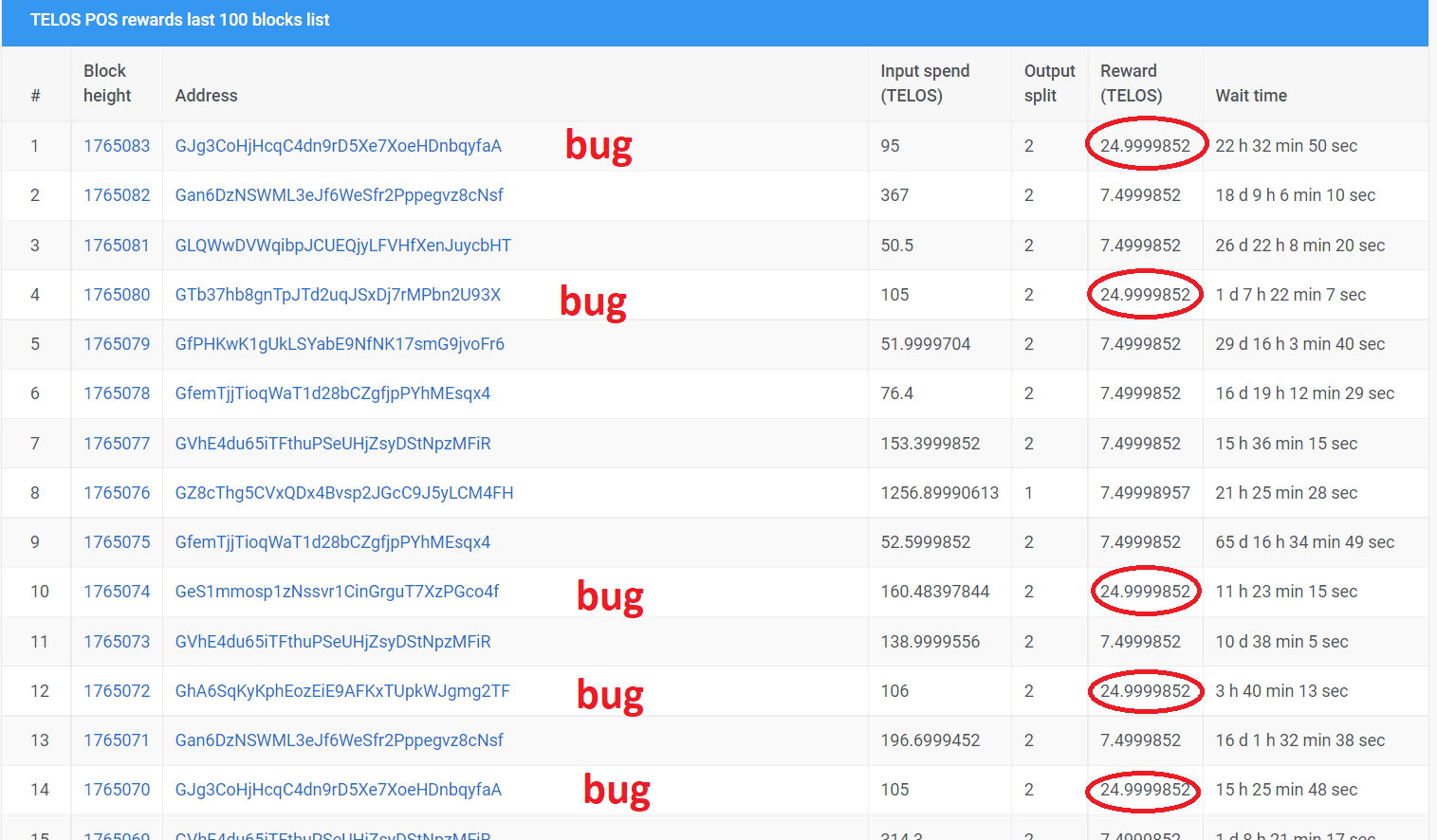The width and height of the screenshot is (1437, 840).
Task: Open address Gan6DzNSWML3eJf6WeSfr2Ppegvz8cNsf in row 13
Action: [x=340, y=740]
